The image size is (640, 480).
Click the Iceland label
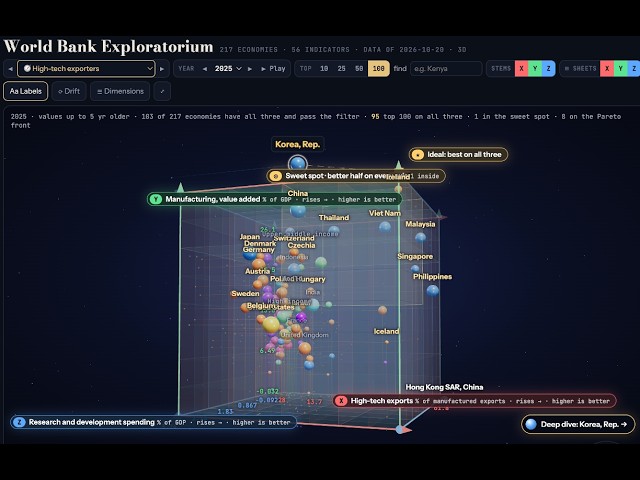tap(386, 331)
